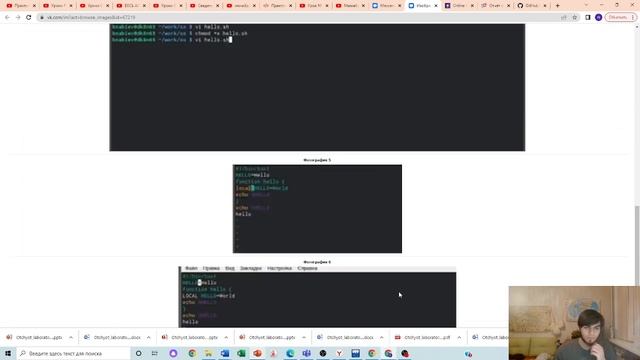The width and height of the screenshot is (640, 360).
Task: Click Настройка in the Фотография 6 image
Action: click(x=280, y=269)
